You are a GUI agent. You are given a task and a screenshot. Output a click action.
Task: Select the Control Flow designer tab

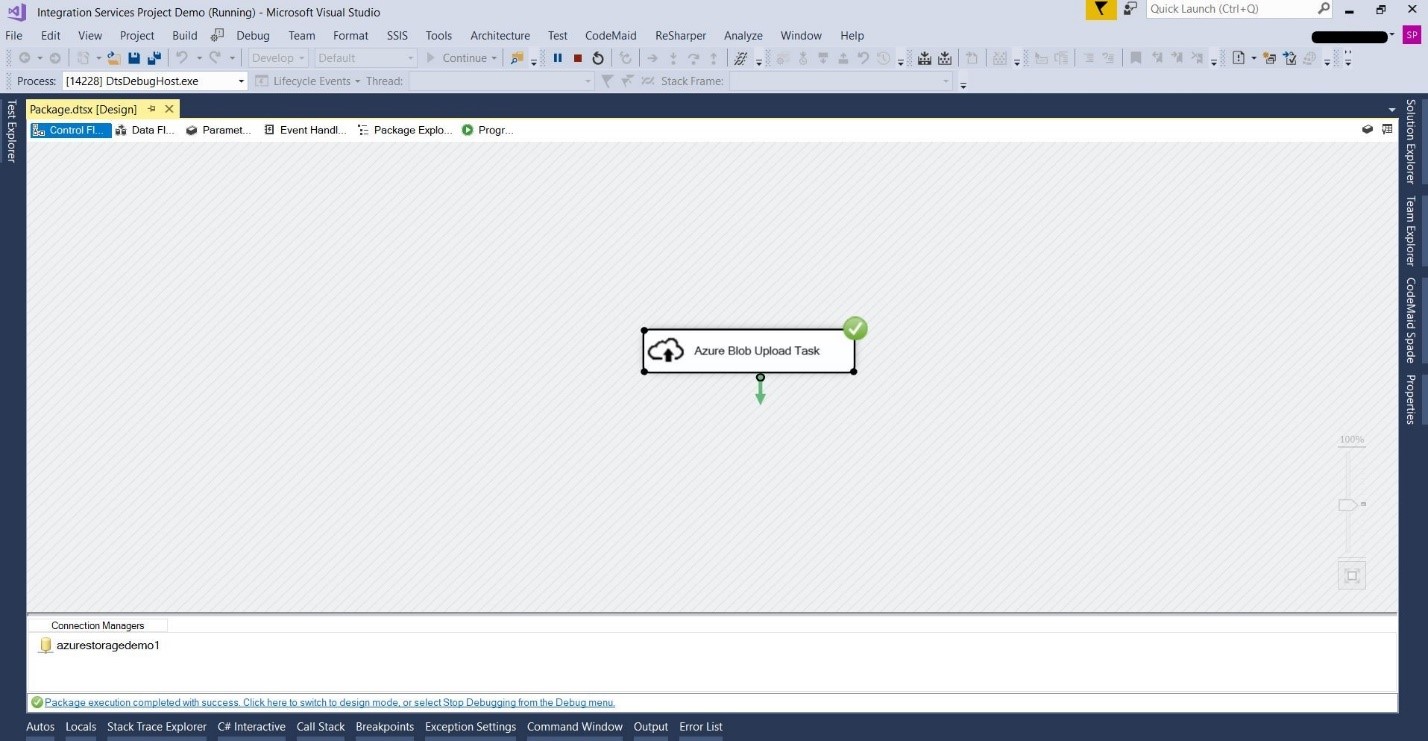(71, 130)
